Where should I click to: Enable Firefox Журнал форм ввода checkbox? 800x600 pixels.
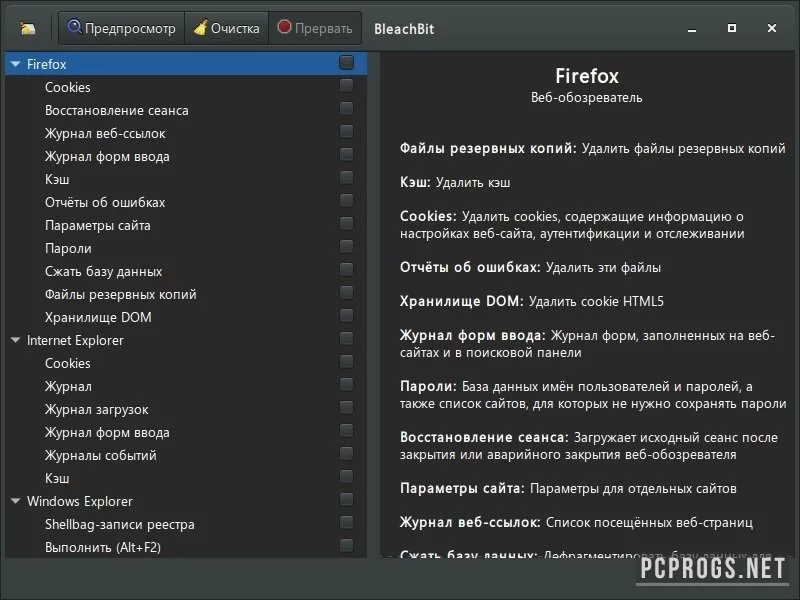click(346, 154)
